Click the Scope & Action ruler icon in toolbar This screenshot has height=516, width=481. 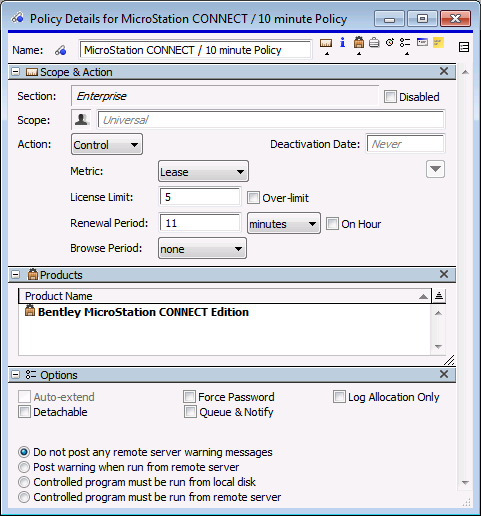(x=326, y=43)
